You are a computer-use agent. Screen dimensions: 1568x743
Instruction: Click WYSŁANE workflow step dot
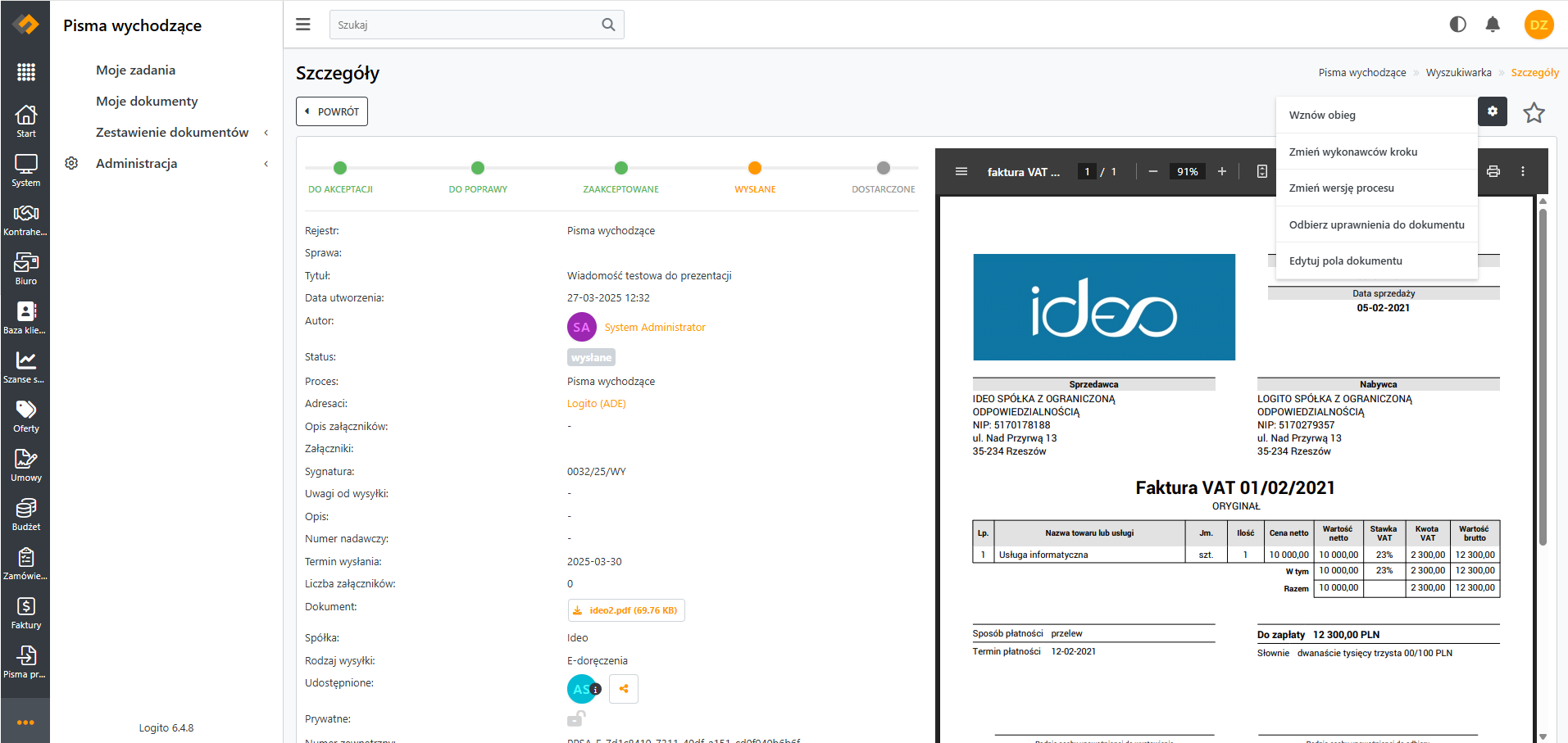pyautogui.click(x=755, y=168)
